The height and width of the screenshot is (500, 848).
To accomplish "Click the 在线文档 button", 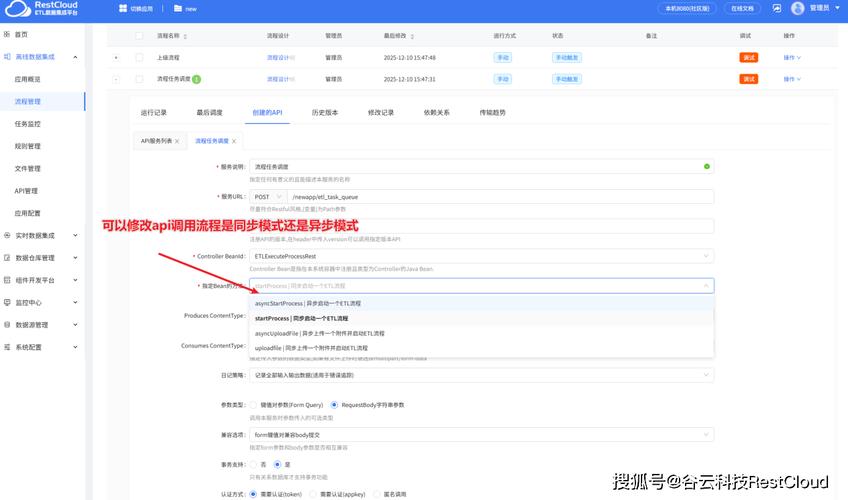I will (x=743, y=8).
